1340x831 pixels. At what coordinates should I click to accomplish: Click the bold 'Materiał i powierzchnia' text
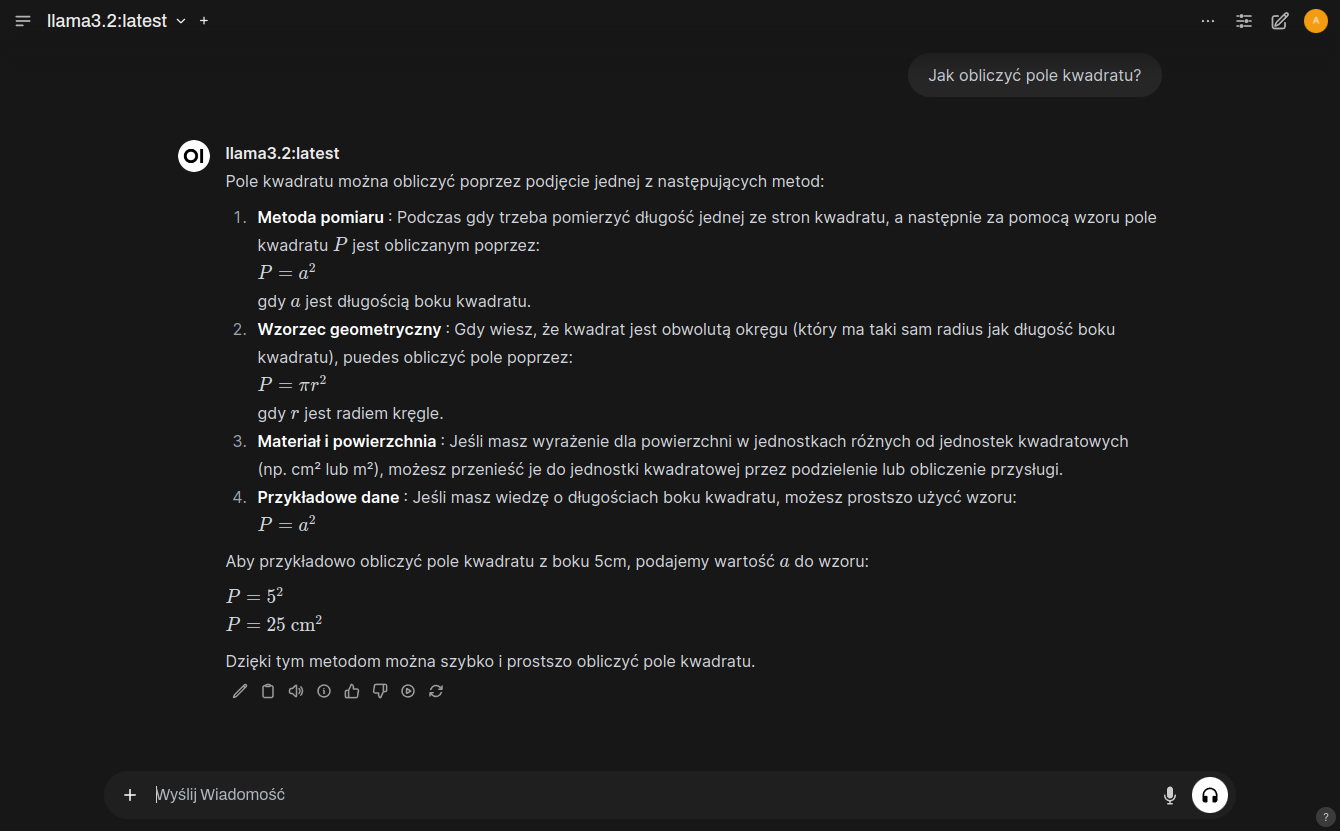click(347, 441)
